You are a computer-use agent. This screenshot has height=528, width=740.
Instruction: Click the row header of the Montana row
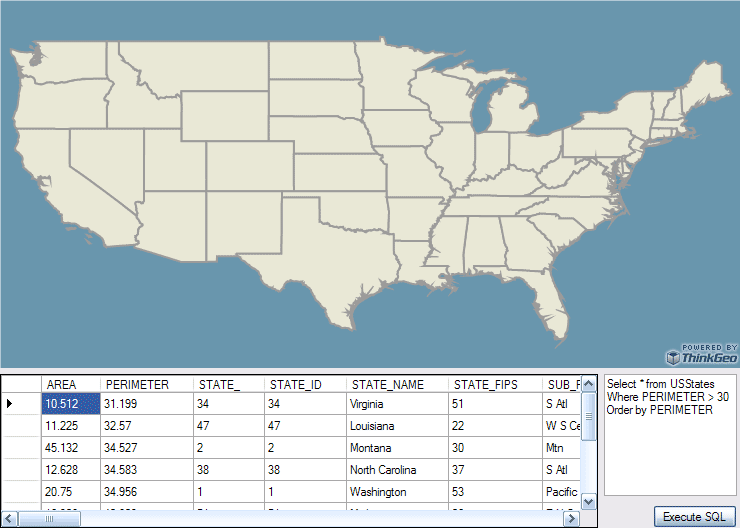21,448
